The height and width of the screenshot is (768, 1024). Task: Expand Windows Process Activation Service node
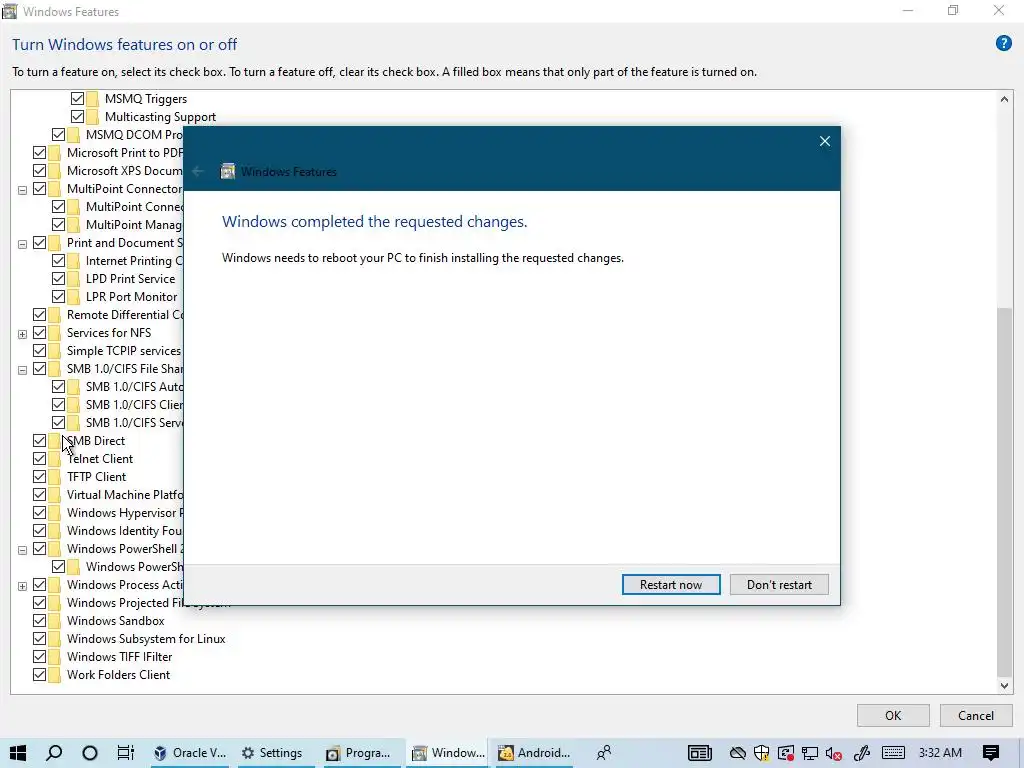[22, 586]
